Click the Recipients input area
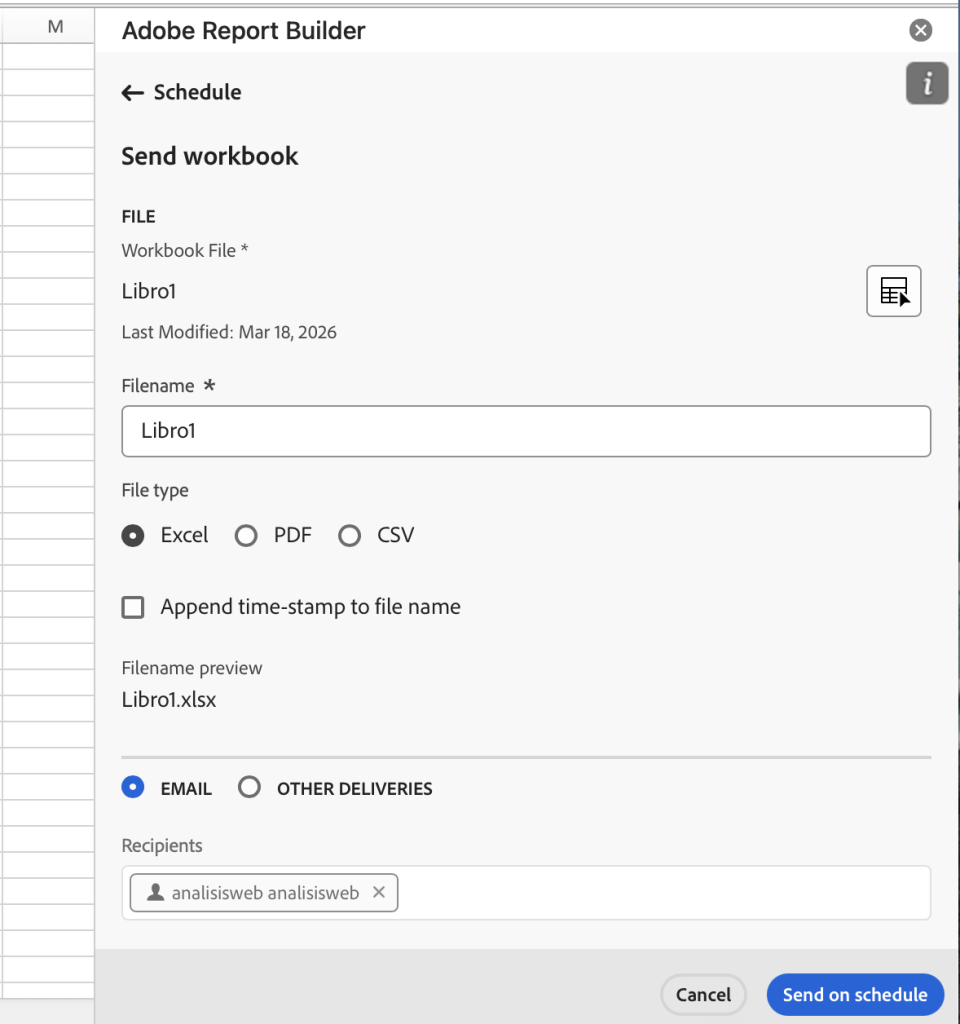Viewport: 960px width, 1024px height. click(x=650, y=893)
